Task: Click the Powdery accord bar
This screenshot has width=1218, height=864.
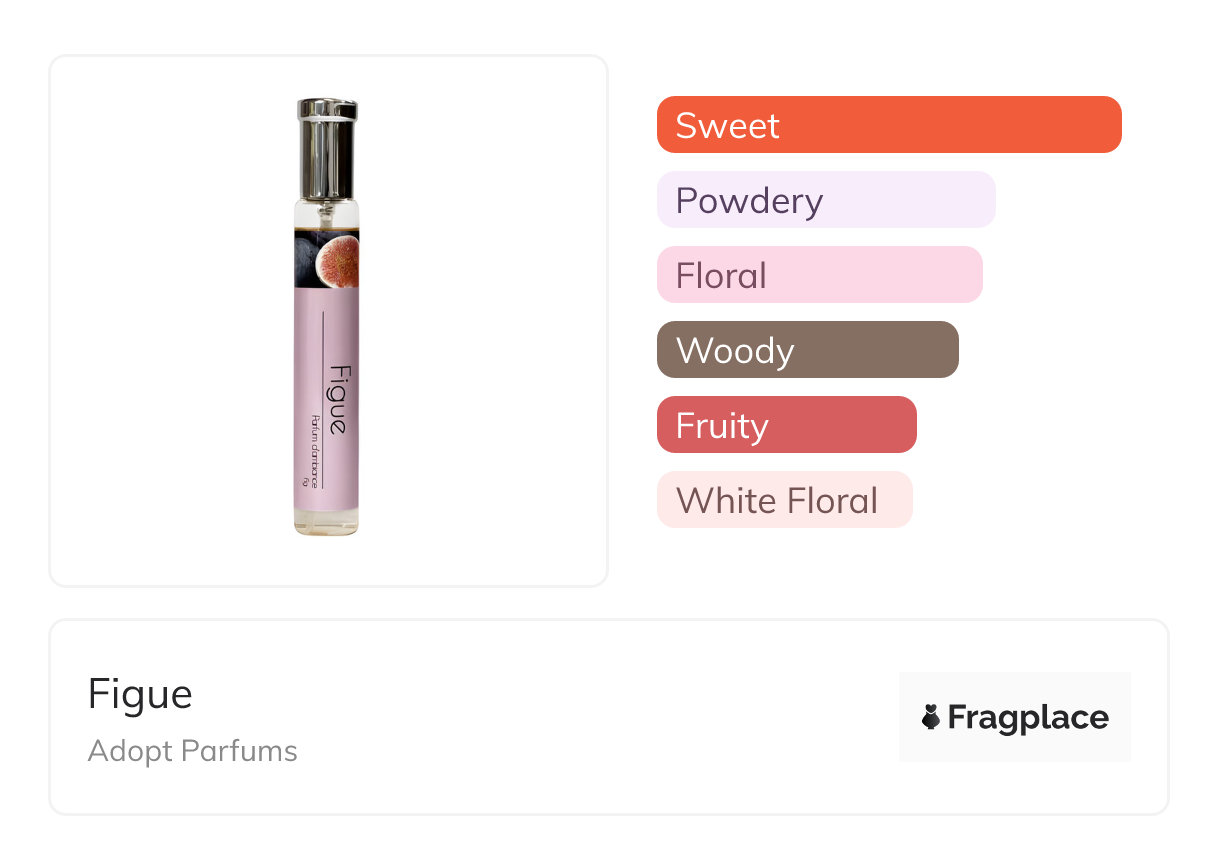Action: tap(825, 200)
